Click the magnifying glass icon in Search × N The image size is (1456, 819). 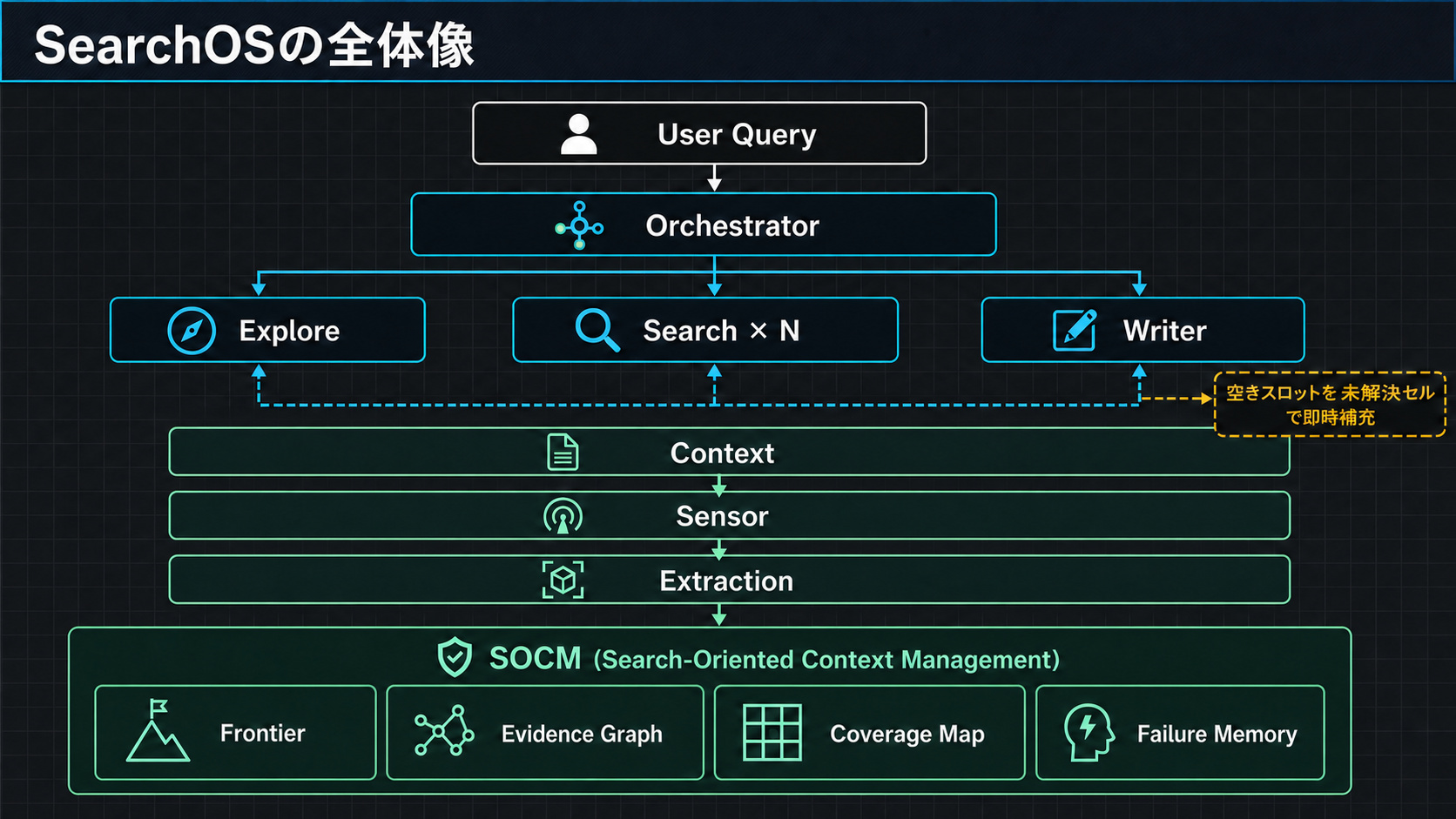pos(597,330)
